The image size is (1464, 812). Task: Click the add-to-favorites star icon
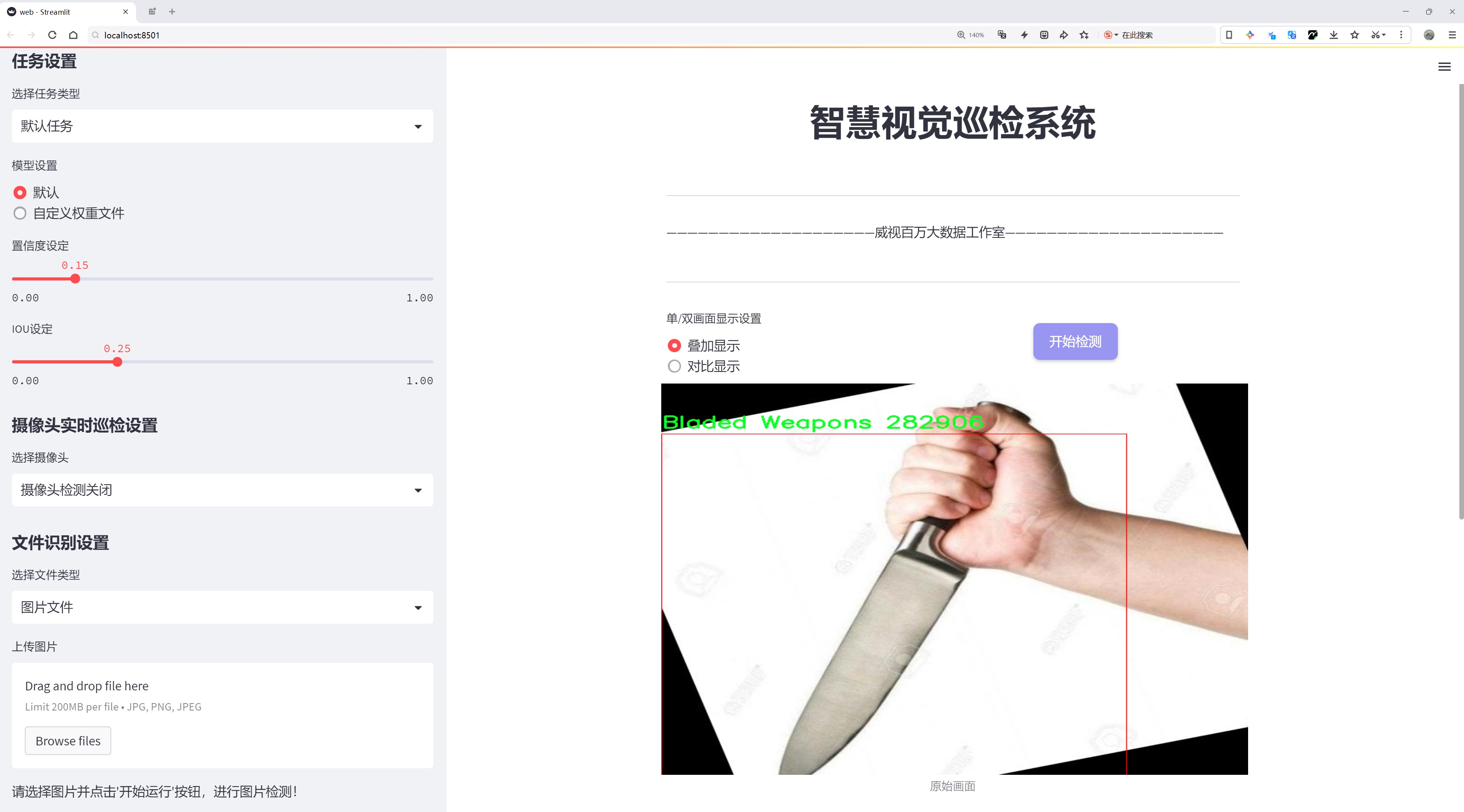(x=1084, y=35)
